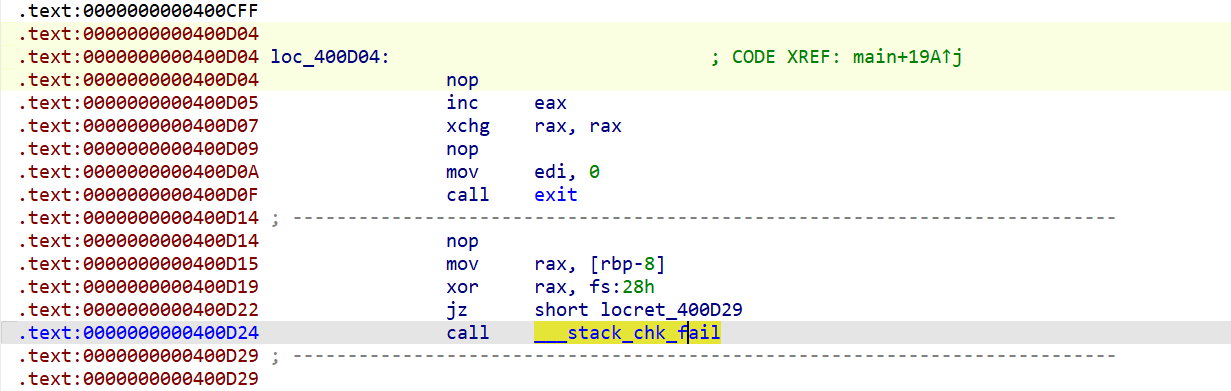This screenshot has height=391, width=1231.
Task: Select the nop at address 400D09
Action: tap(462, 149)
